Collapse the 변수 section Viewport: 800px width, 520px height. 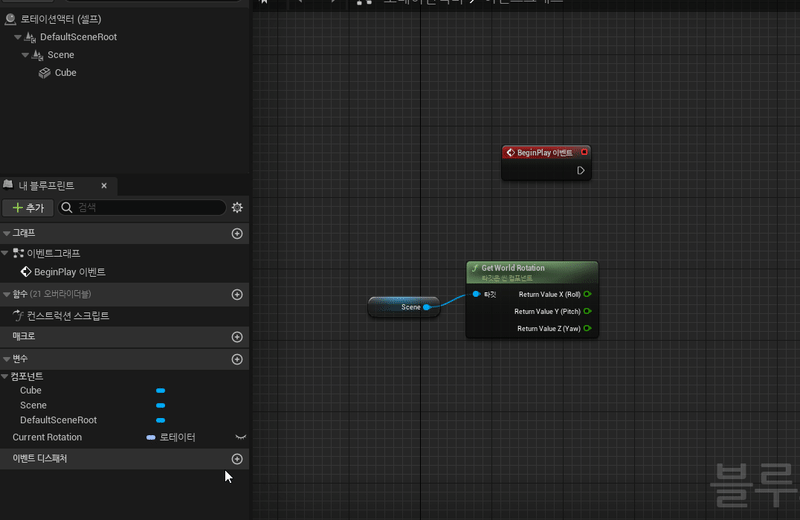coord(7,359)
